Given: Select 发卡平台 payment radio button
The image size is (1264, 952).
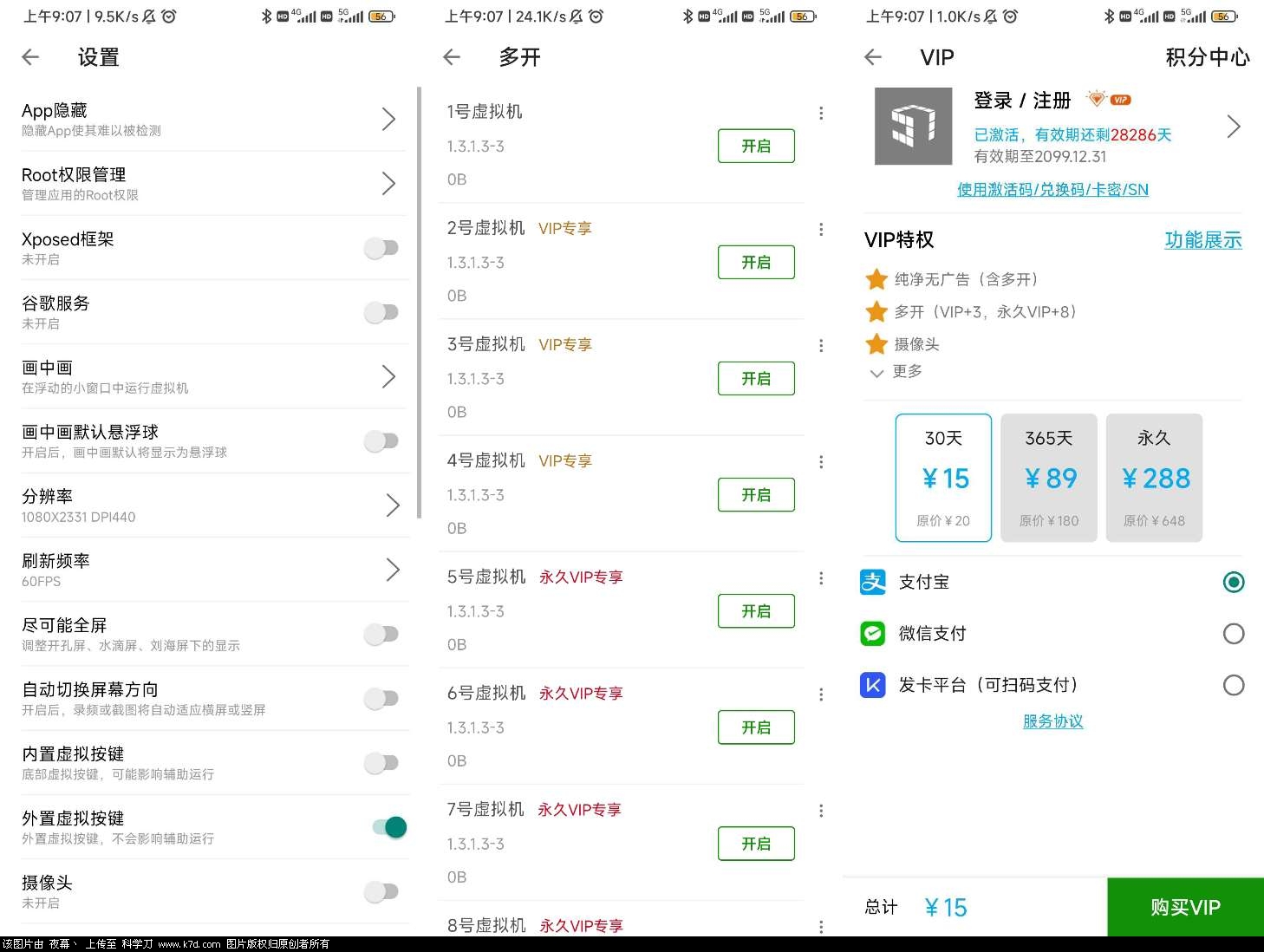Looking at the screenshot, I should [x=1234, y=685].
